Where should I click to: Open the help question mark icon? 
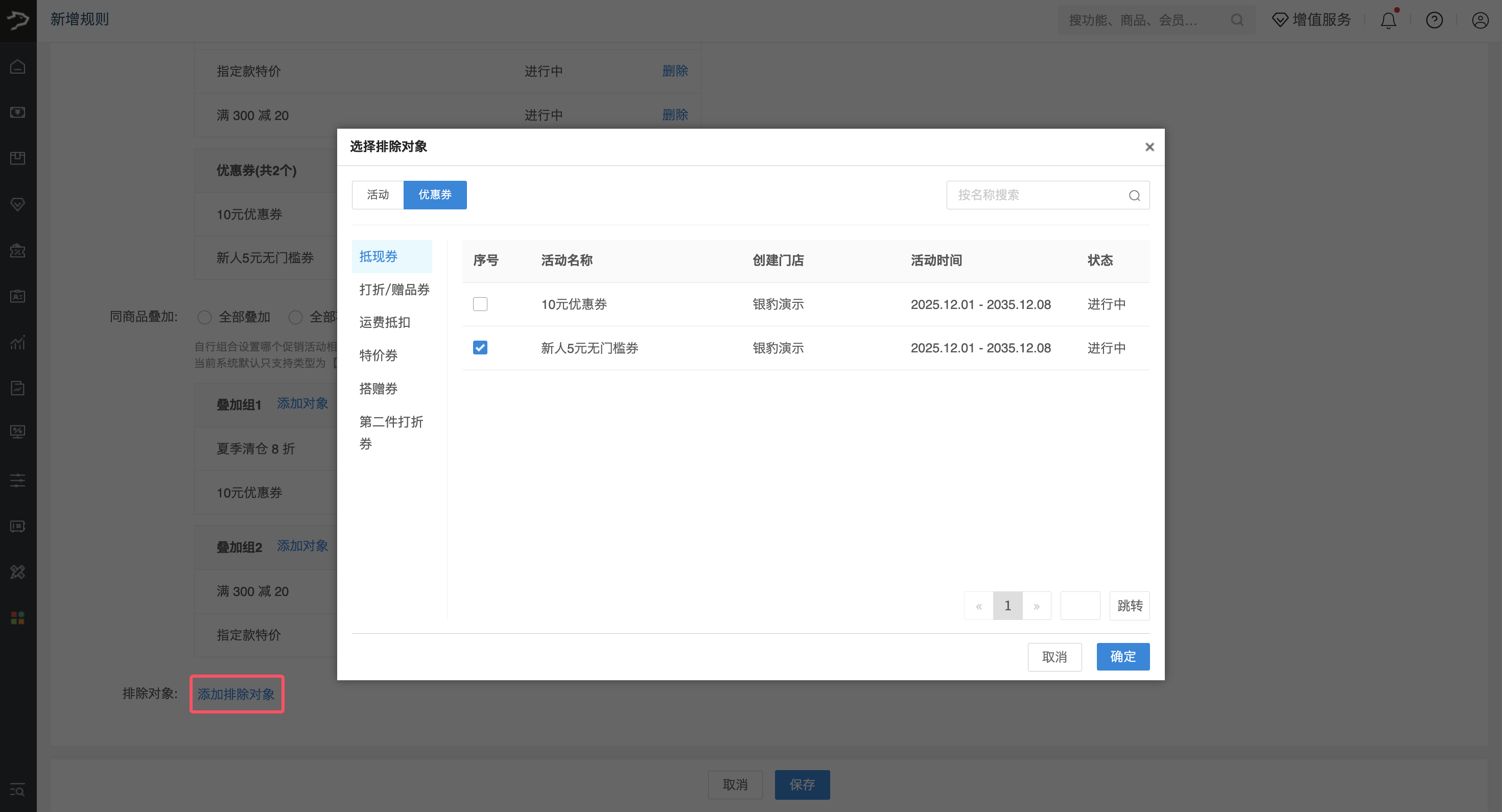tap(1435, 20)
